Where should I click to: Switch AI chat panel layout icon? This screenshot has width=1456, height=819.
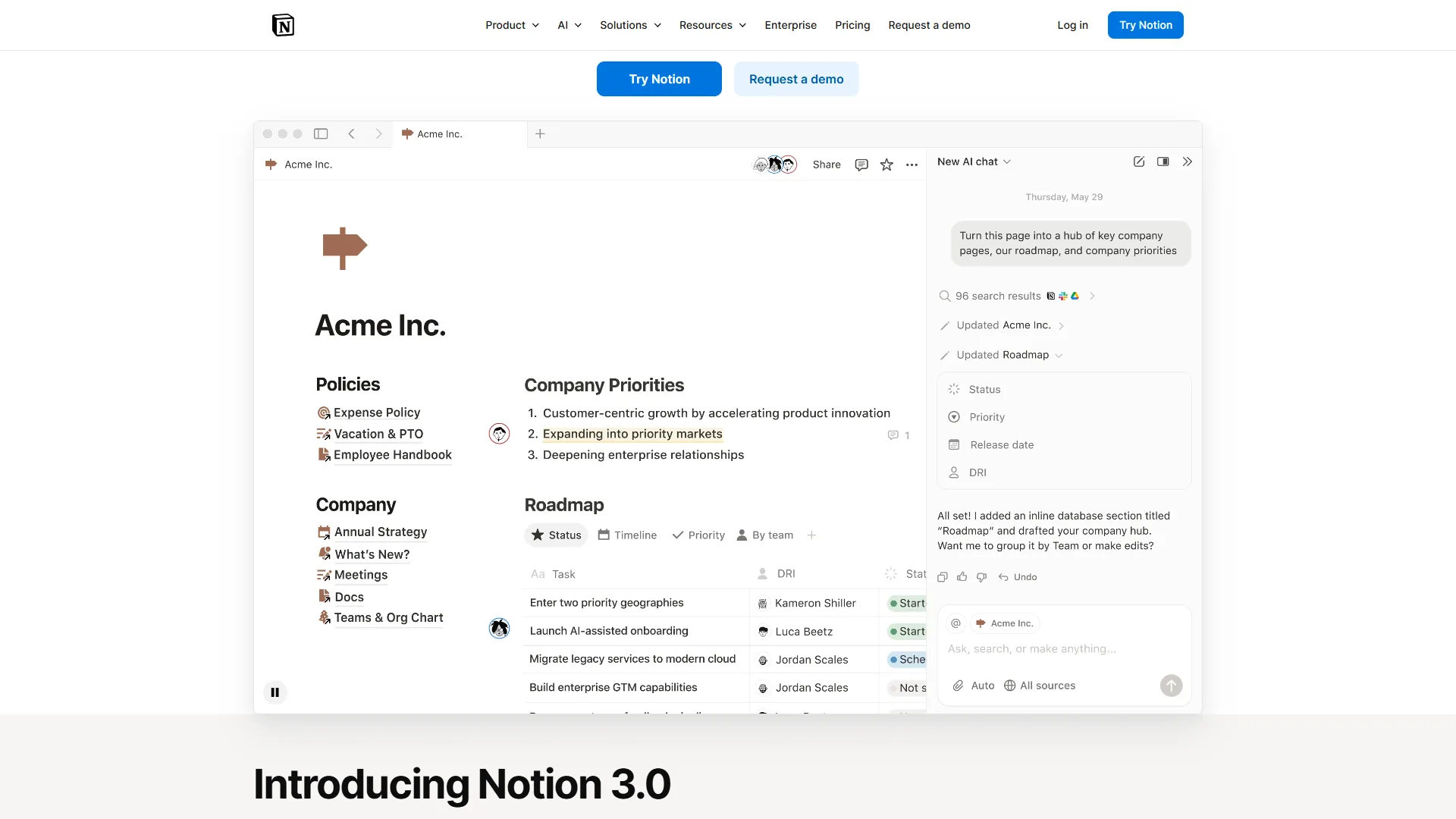click(1163, 162)
